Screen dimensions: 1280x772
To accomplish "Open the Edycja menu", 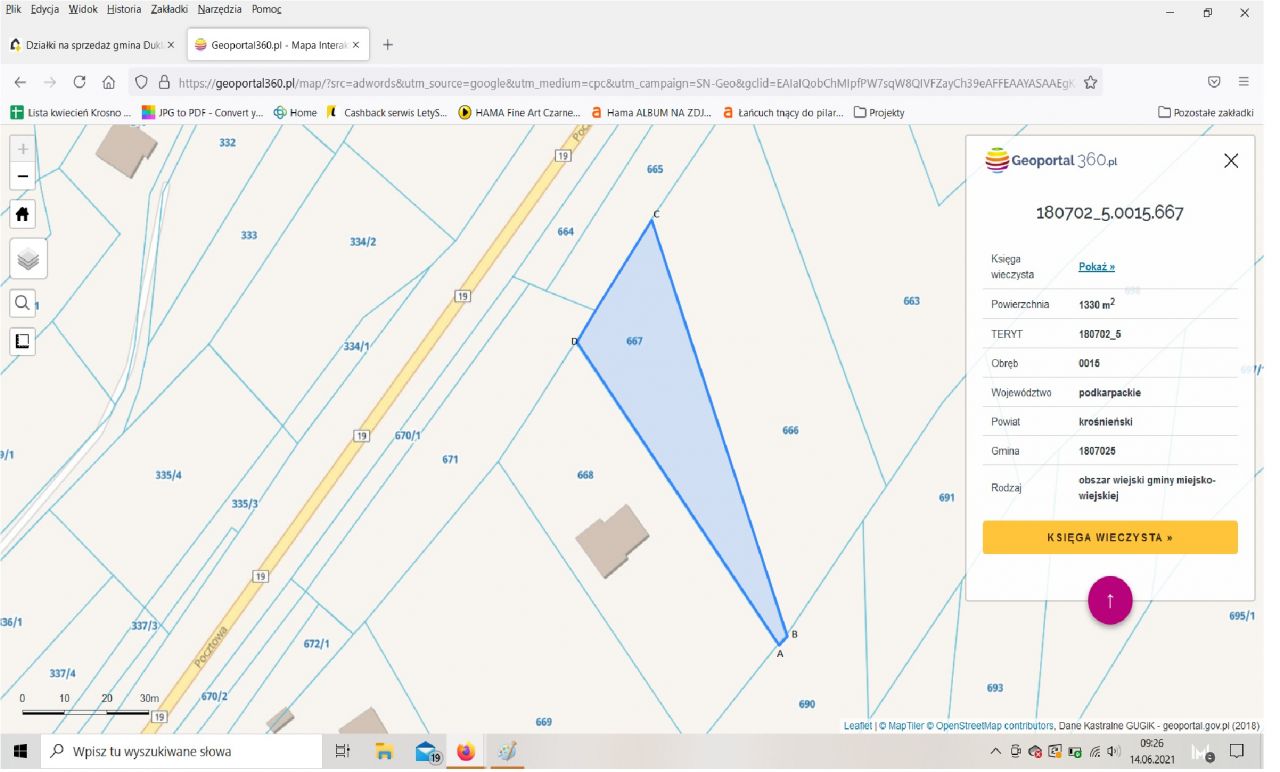I will (x=45, y=9).
